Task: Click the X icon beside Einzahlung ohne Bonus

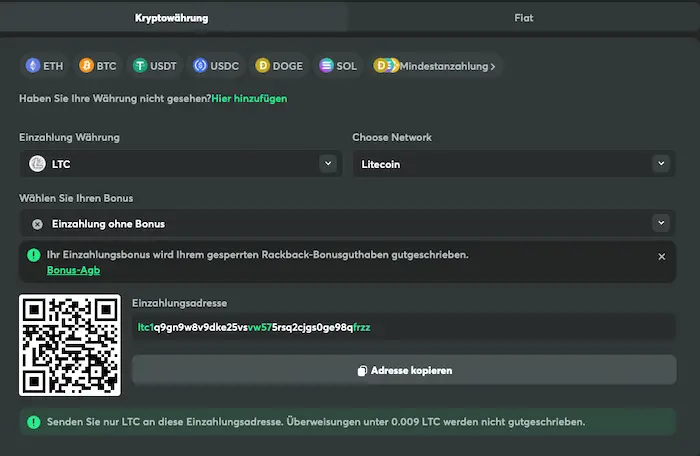Action: click(38, 224)
